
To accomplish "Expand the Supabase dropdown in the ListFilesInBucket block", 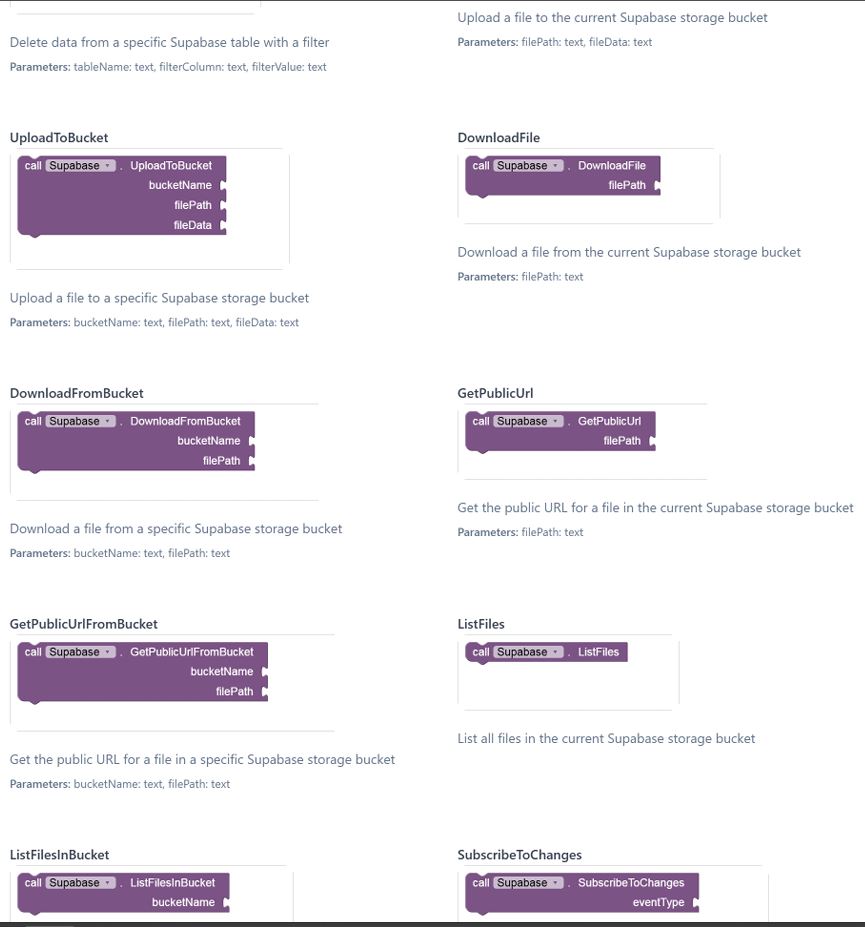I will click(81, 884).
